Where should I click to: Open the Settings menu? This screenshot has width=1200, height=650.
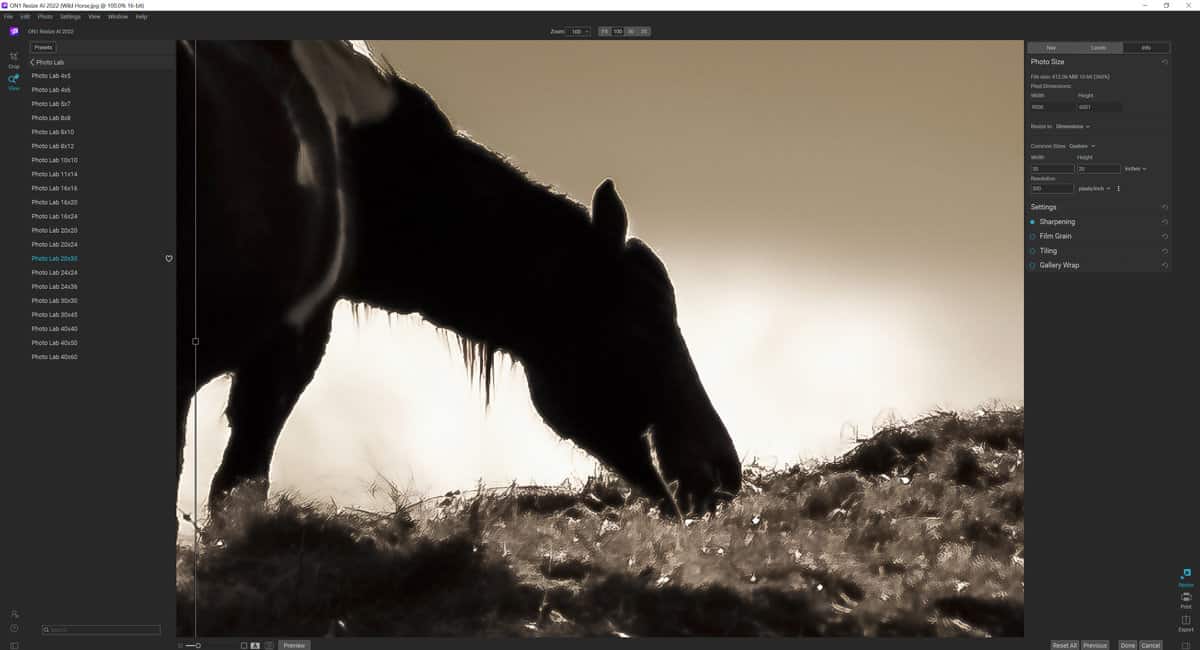pyautogui.click(x=70, y=17)
